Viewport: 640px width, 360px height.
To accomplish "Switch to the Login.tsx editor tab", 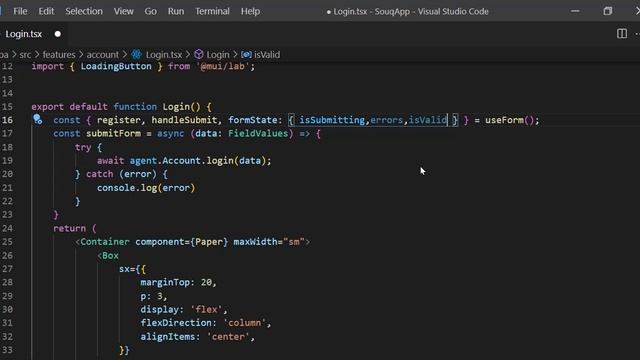I will coord(24,34).
